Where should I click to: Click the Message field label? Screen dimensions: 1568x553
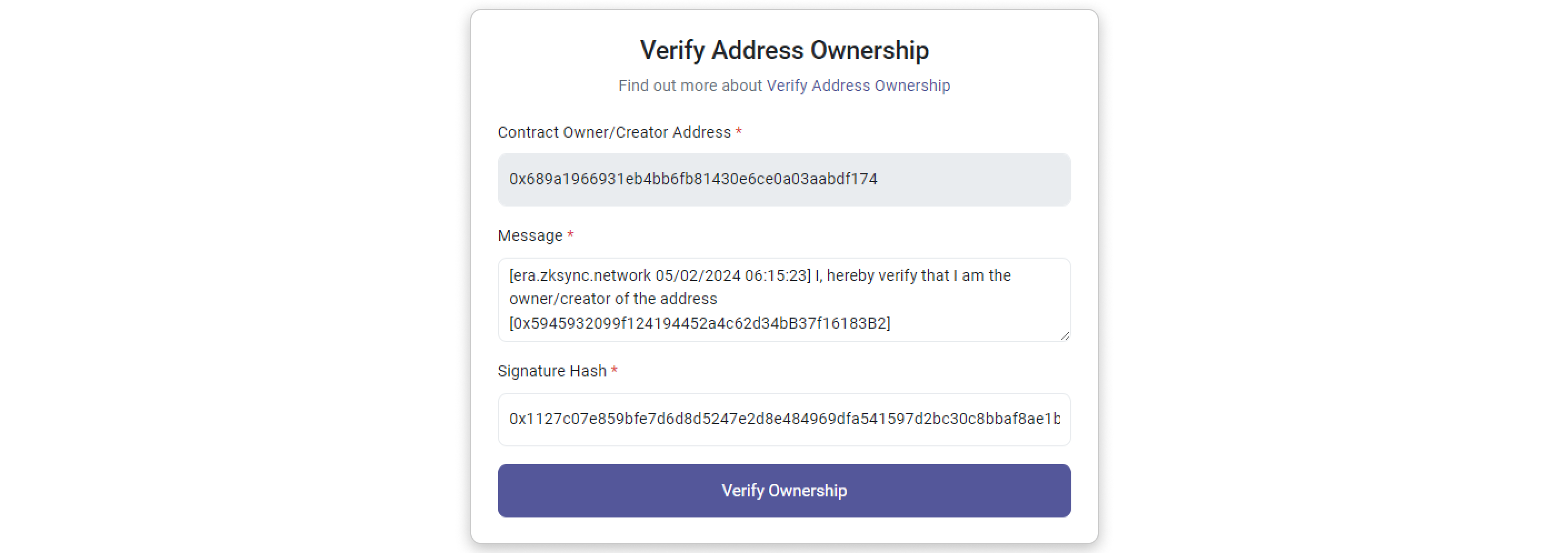[x=530, y=236]
